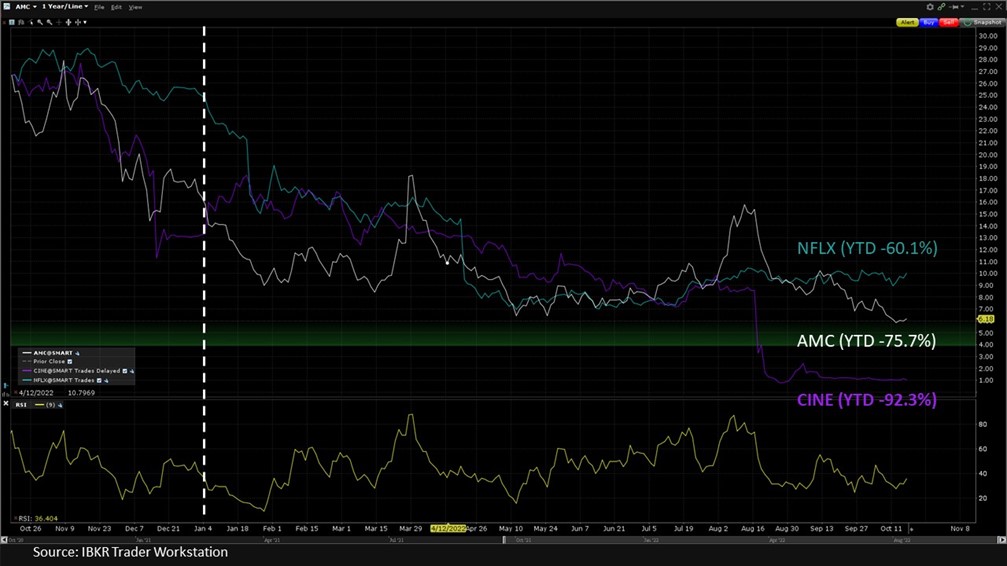The height and width of the screenshot is (566, 1007).
Task: Click the chart window icon beside AMC
Action: (x=6, y=6)
